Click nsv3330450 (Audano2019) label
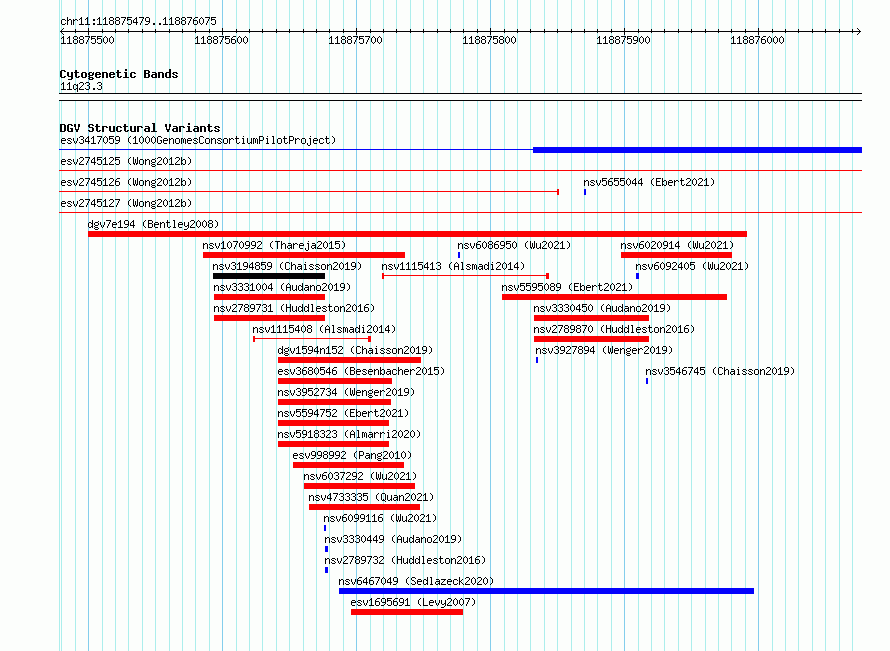Image resolution: width=890 pixels, height=651 pixels. 602,308
